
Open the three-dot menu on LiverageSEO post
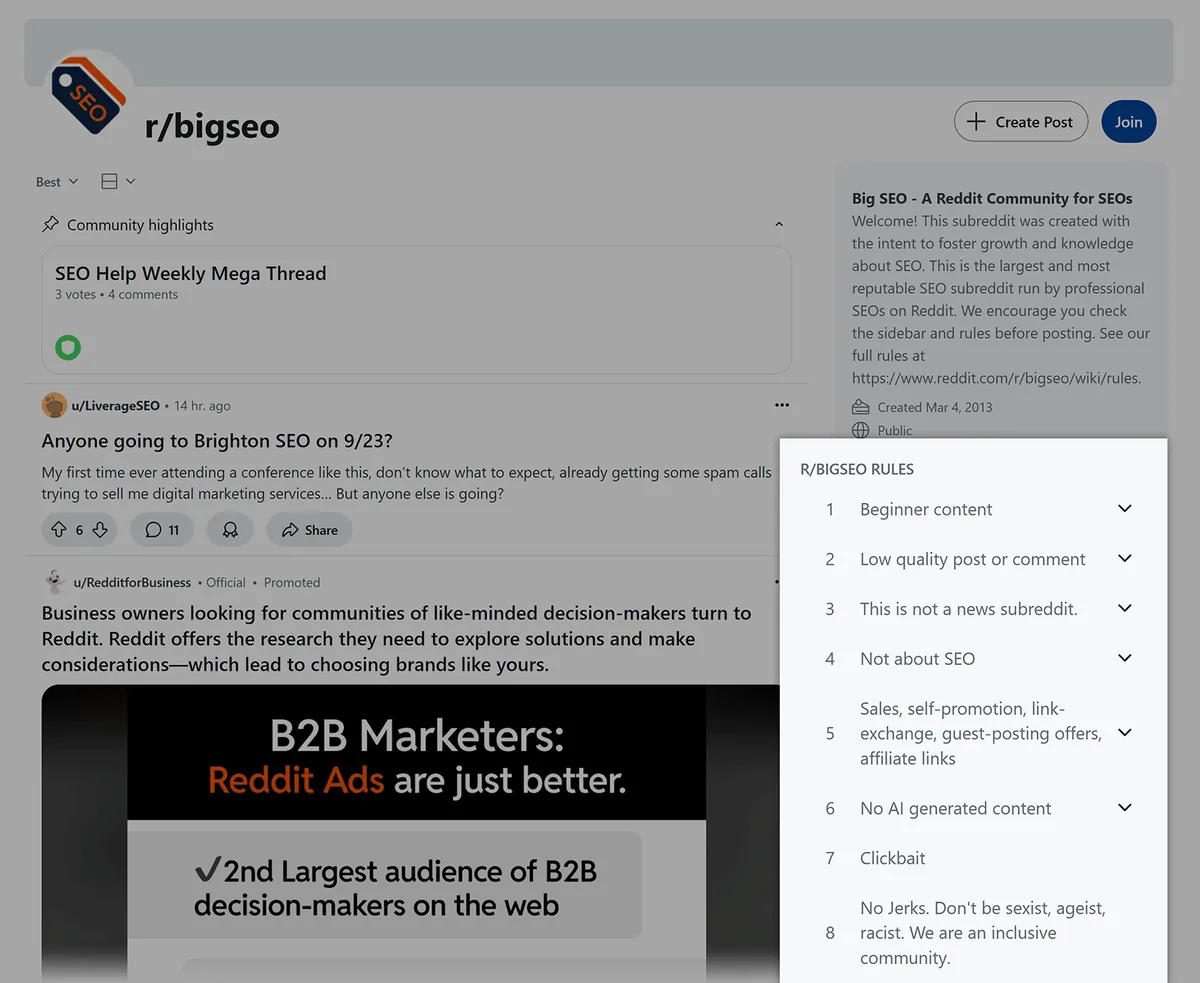(x=781, y=405)
